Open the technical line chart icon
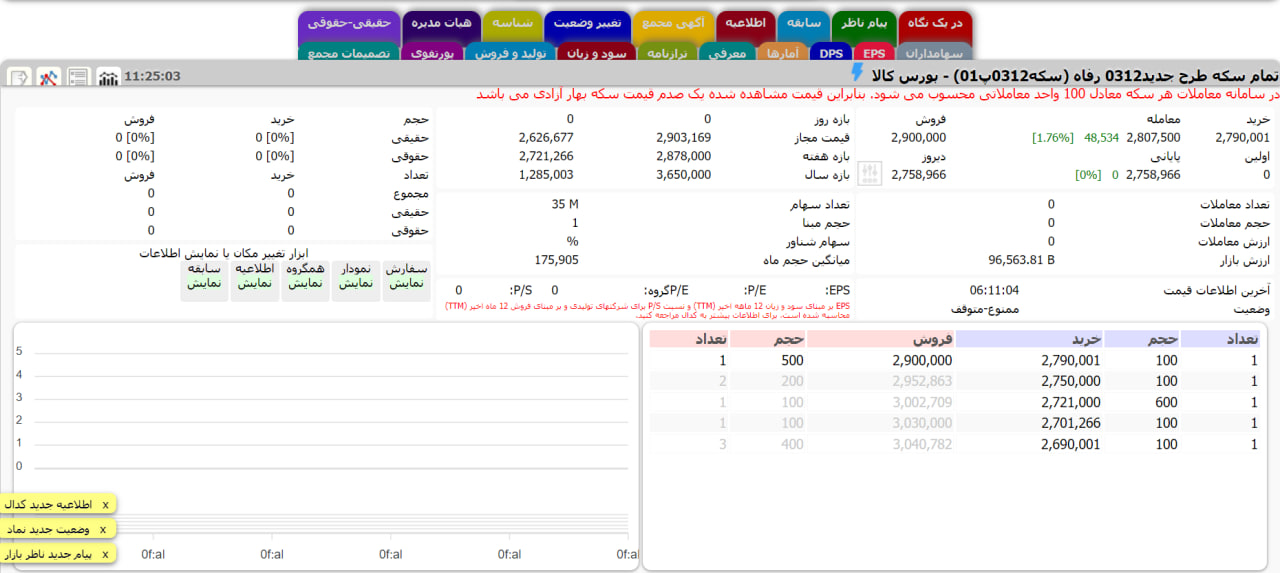 click(49, 77)
